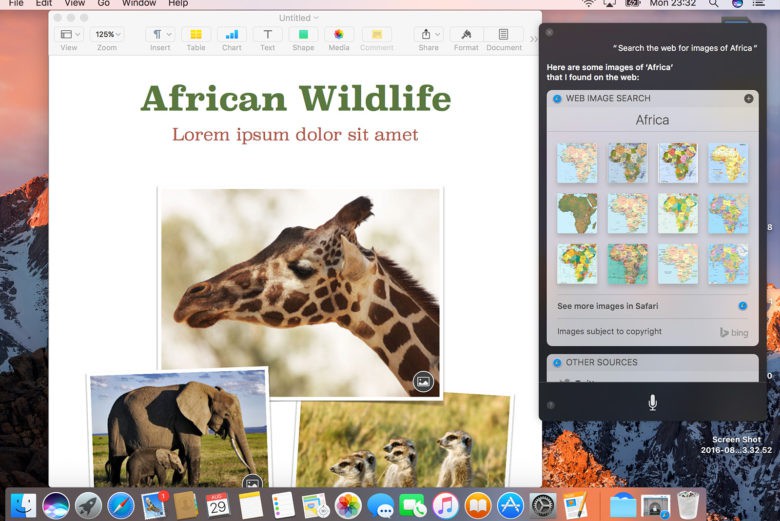The height and width of the screenshot is (521, 780).
Task: Open the Help menu
Action: (178, 4)
